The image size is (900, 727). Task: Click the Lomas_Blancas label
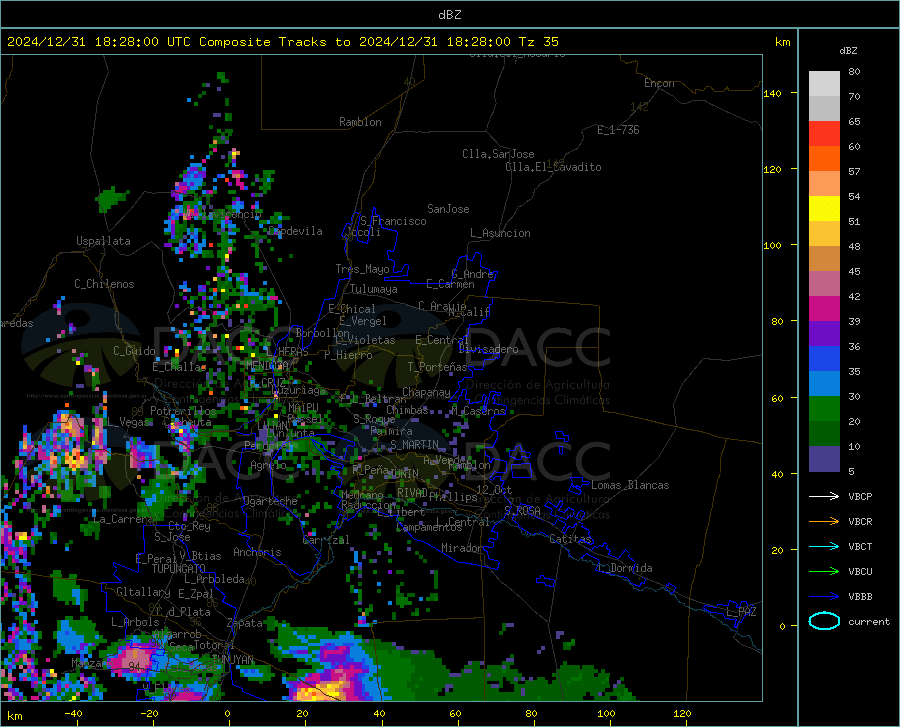click(630, 485)
